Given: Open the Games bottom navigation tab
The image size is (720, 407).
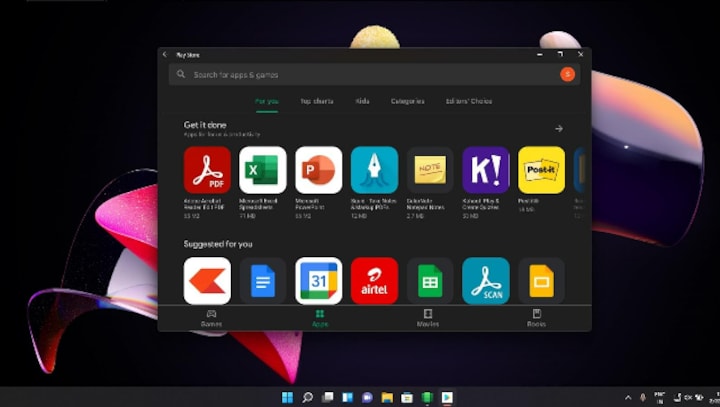Looking at the screenshot, I should pos(211,318).
